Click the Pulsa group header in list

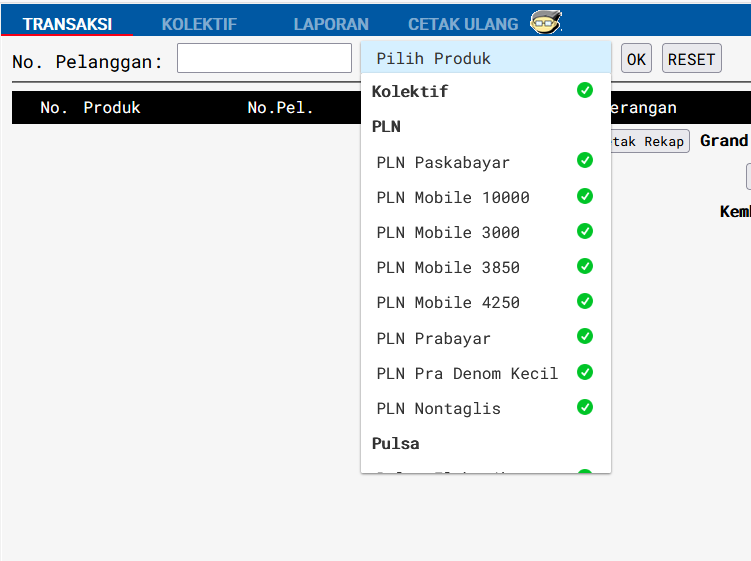point(396,444)
